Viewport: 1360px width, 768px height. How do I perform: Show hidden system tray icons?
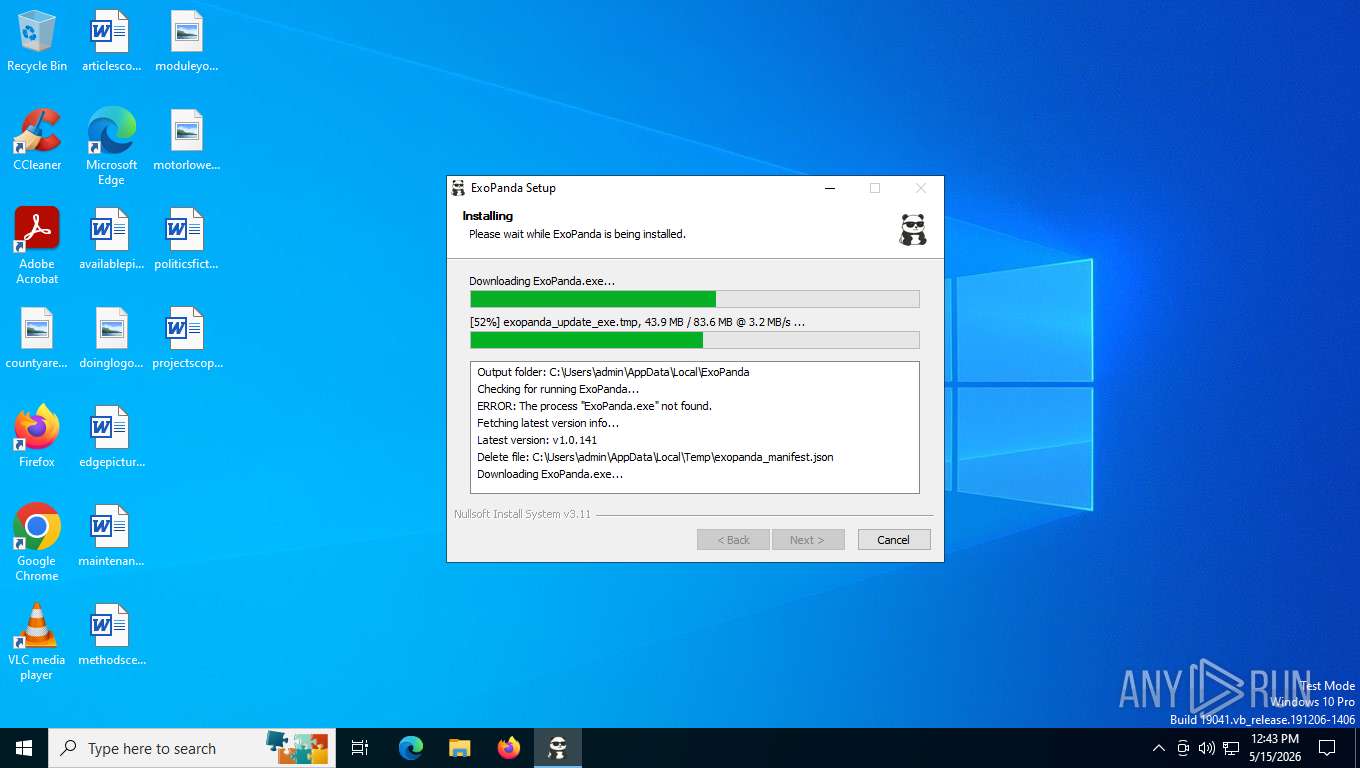1159,748
